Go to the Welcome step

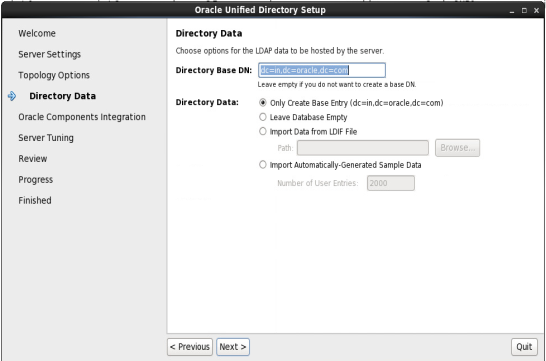tap(37, 33)
